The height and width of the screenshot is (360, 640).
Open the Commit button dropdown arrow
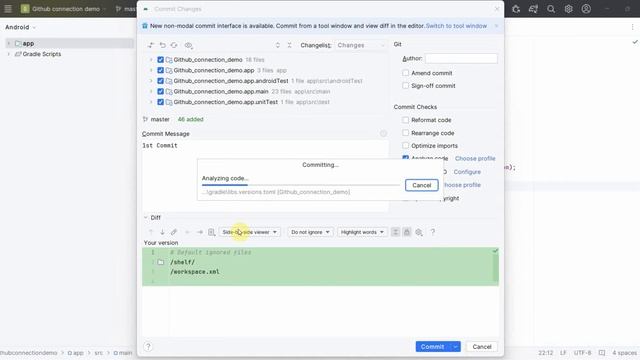point(455,347)
